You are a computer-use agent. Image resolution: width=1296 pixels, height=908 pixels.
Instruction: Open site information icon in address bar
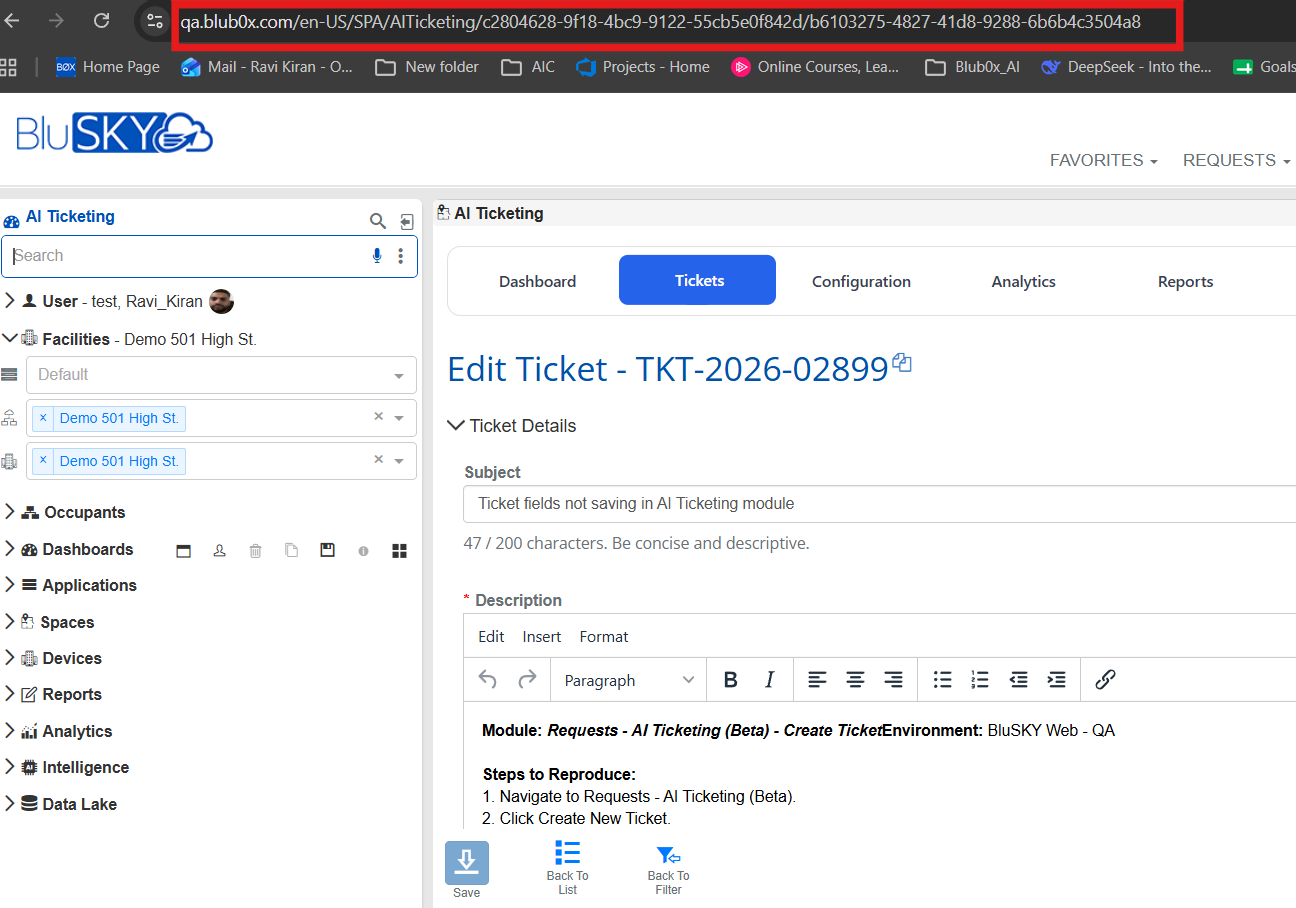[x=154, y=21]
